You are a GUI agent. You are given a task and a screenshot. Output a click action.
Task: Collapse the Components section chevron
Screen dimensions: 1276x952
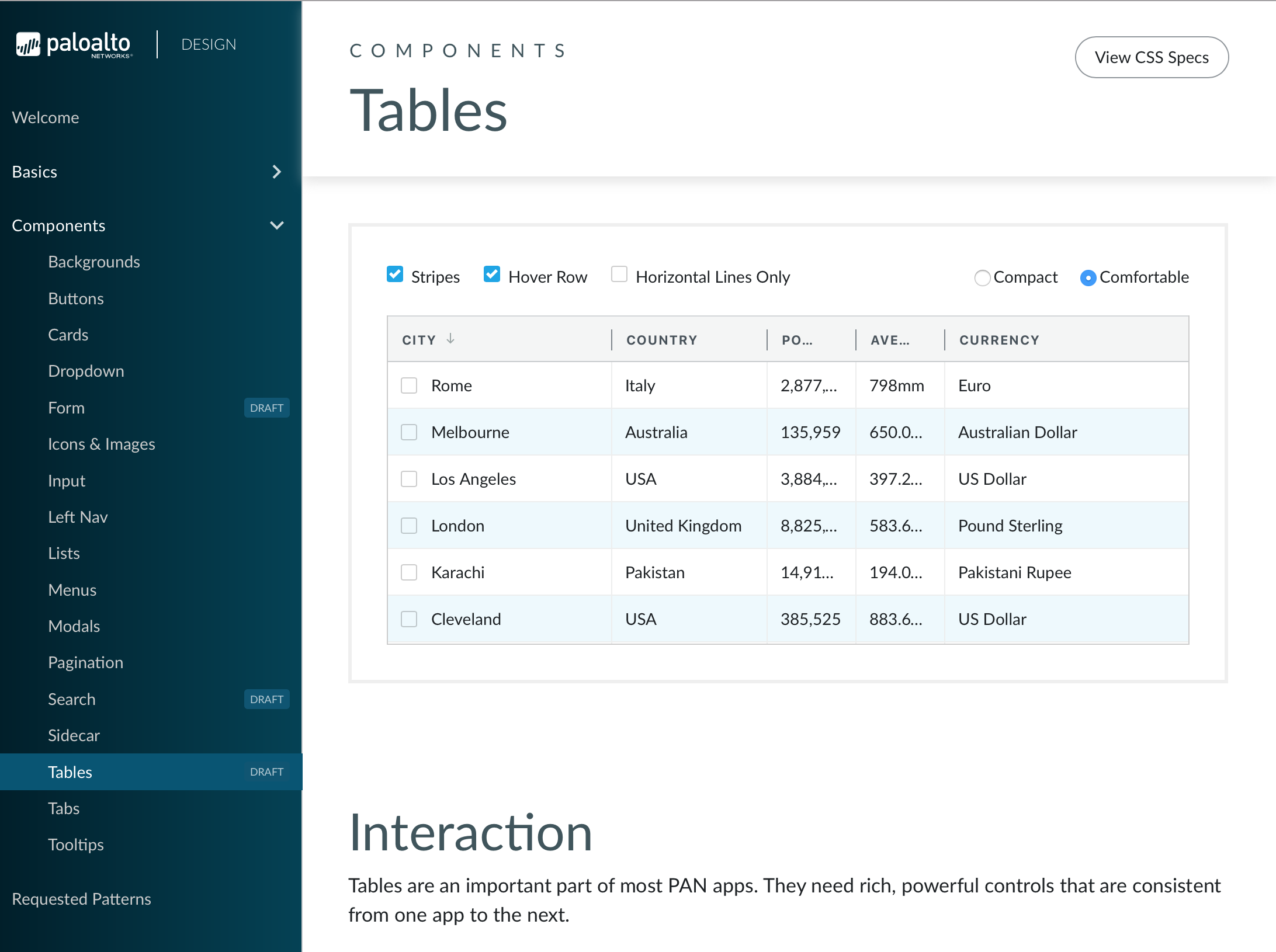(277, 225)
